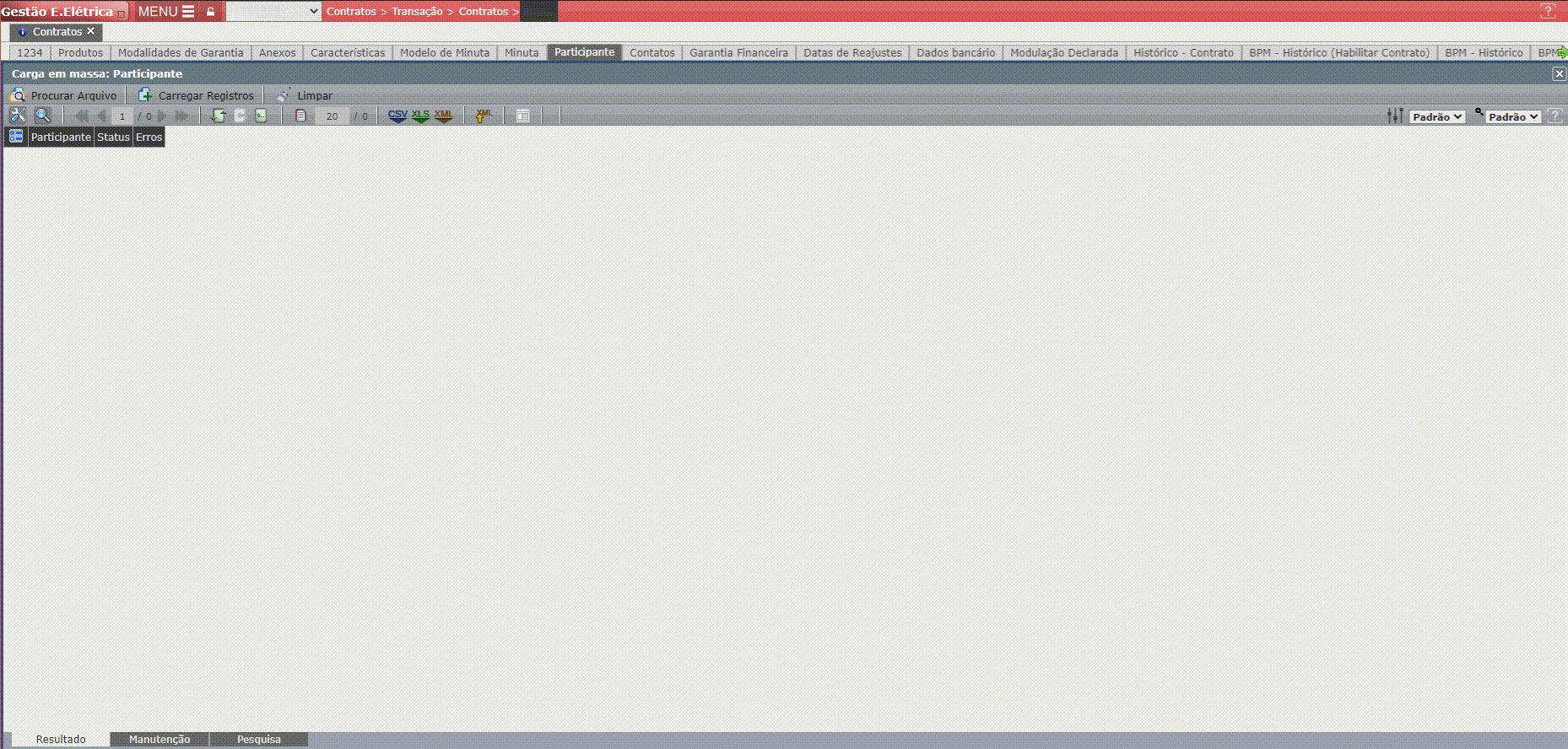Click the green refresh arrows icon
The width and height of the screenshot is (1568, 749).
coord(219,116)
